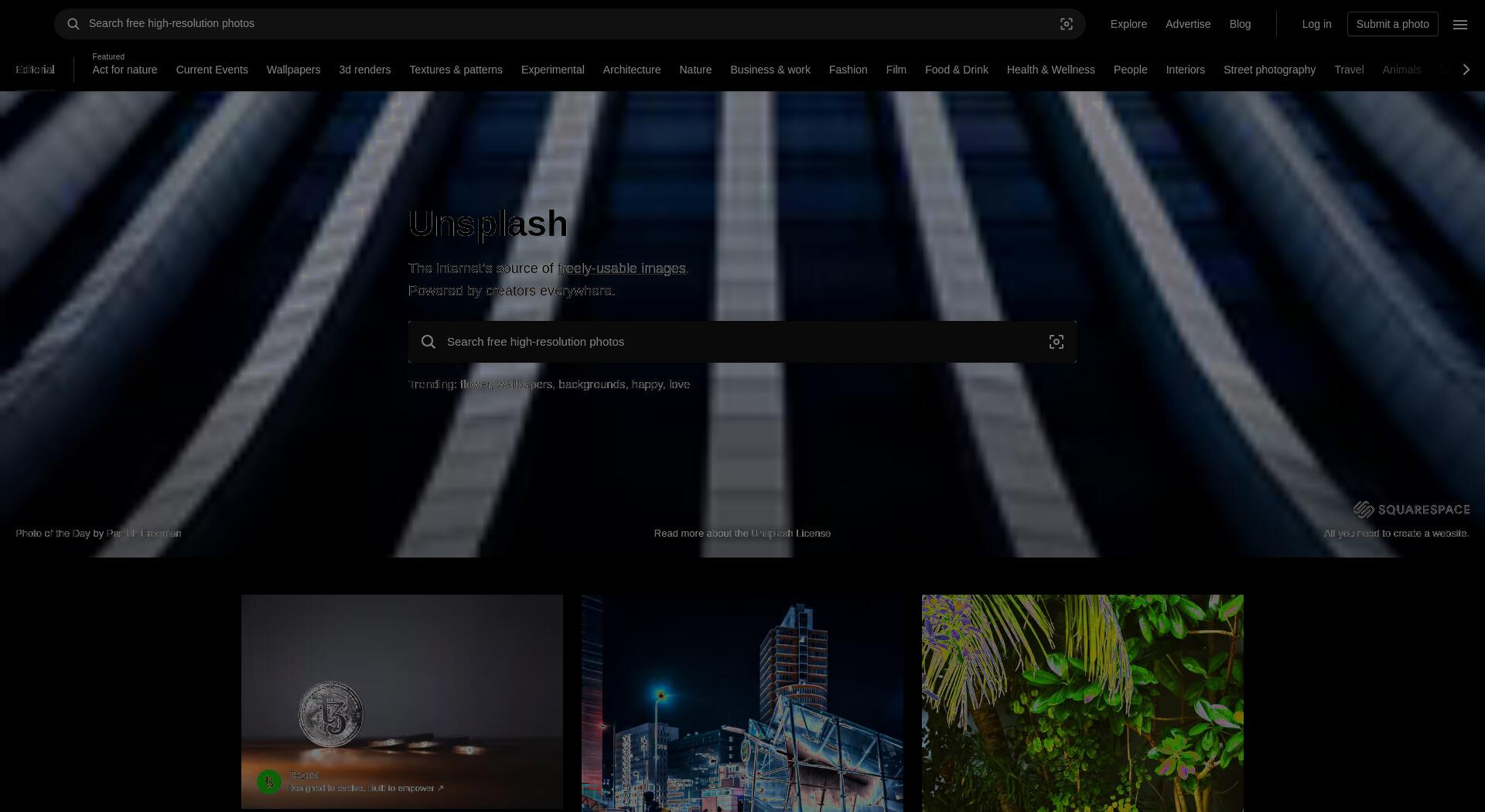Open Street photography category

[x=1269, y=70]
